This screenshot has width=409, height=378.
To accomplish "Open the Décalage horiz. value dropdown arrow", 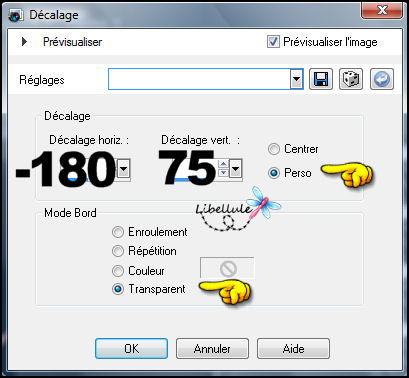I will [124, 169].
